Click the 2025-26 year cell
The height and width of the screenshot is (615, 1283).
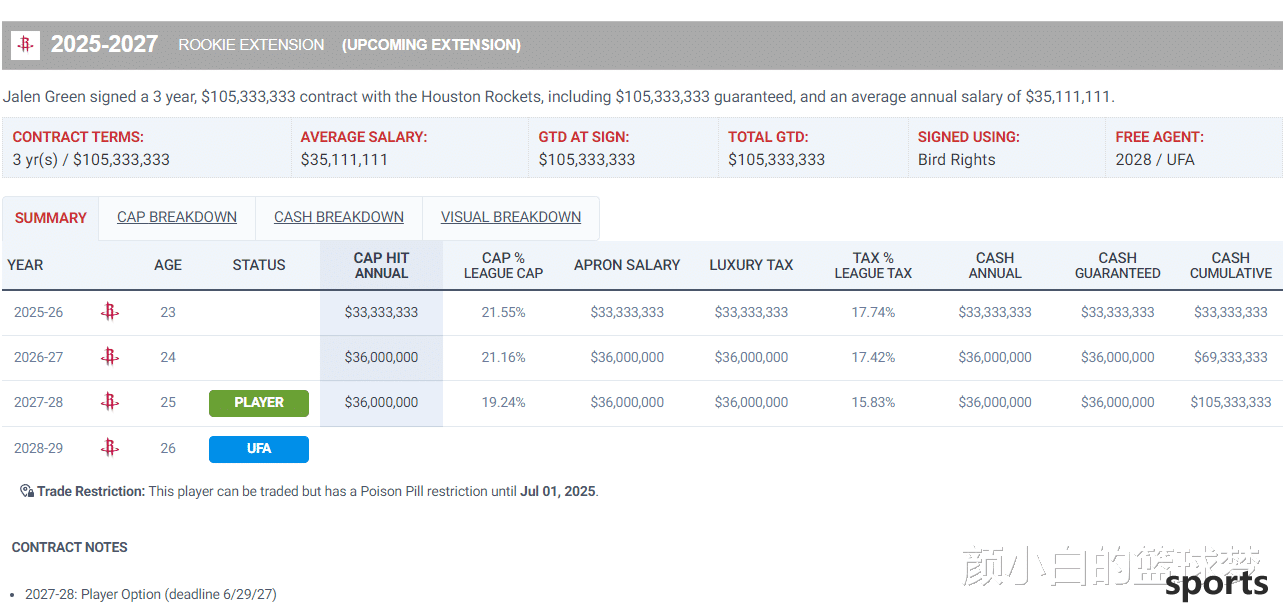click(x=38, y=312)
